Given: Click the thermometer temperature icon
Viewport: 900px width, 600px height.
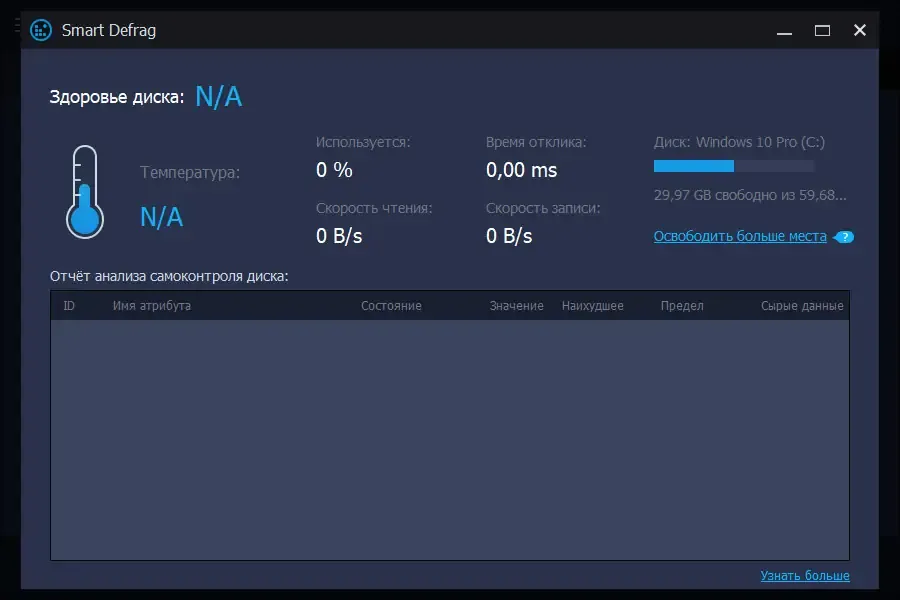Looking at the screenshot, I should 85,192.
